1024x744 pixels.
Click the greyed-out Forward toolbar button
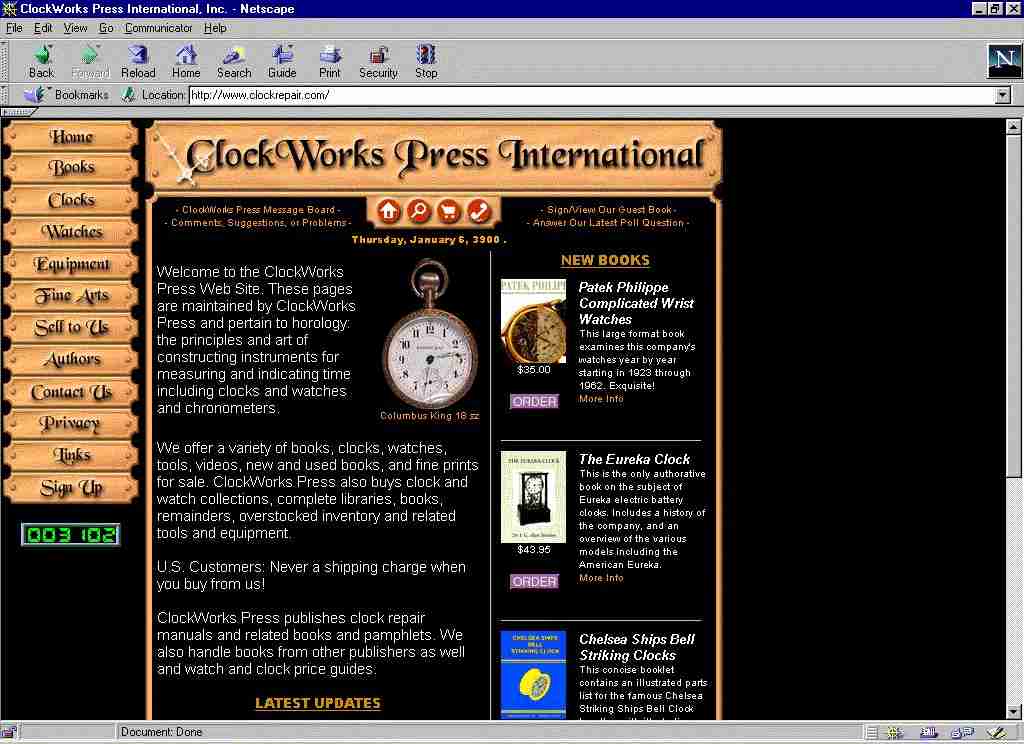click(x=90, y=61)
